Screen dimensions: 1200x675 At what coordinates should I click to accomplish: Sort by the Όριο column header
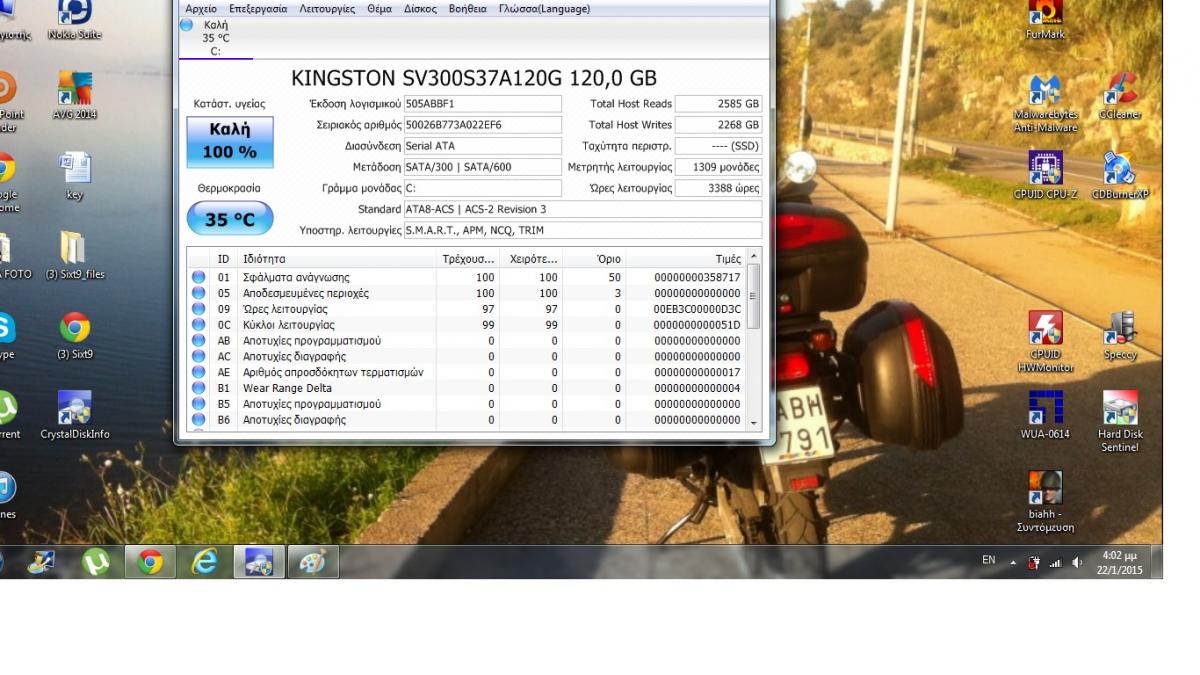pyautogui.click(x=594, y=259)
